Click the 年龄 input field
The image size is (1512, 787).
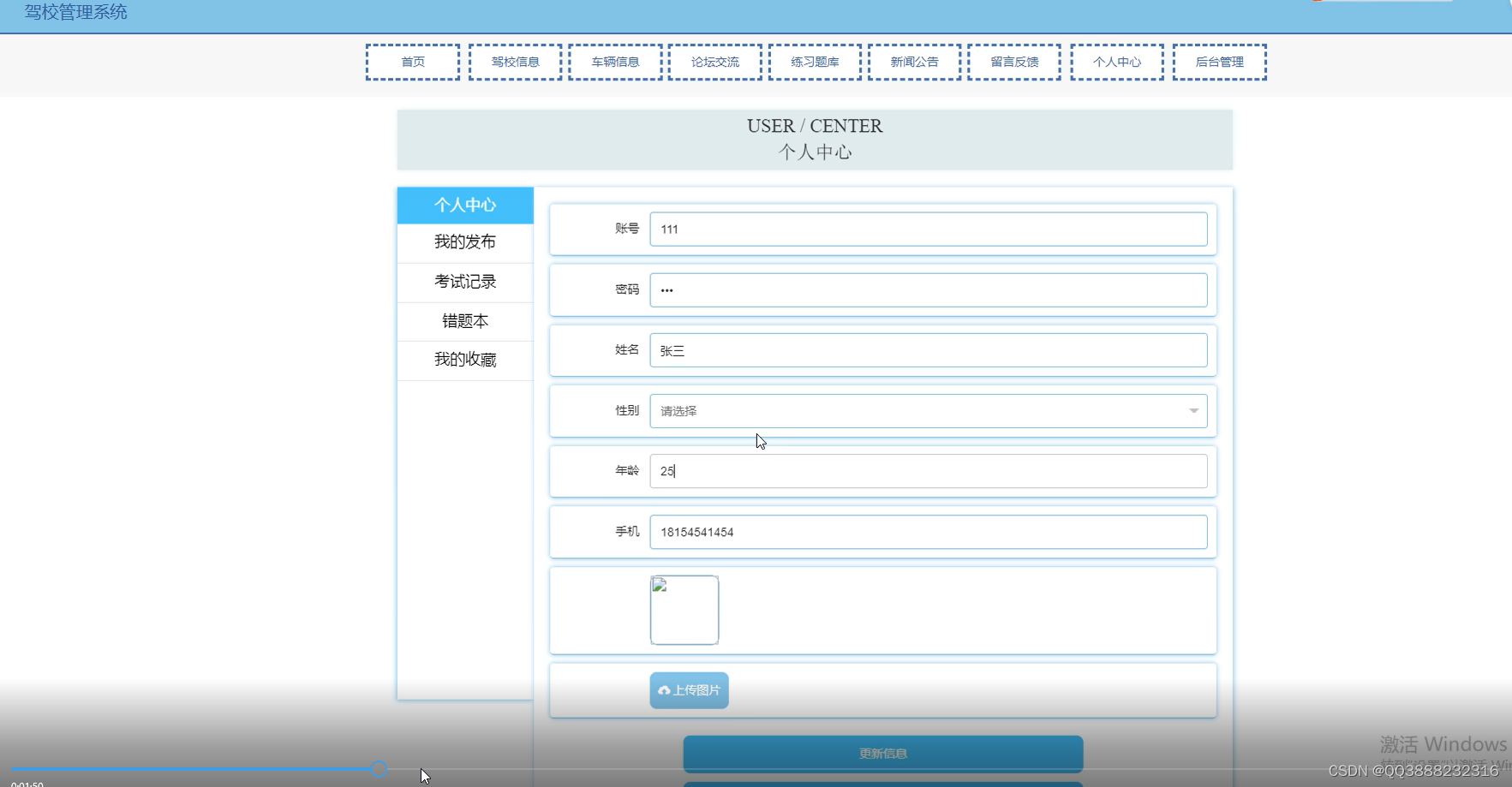tap(929, 471)
